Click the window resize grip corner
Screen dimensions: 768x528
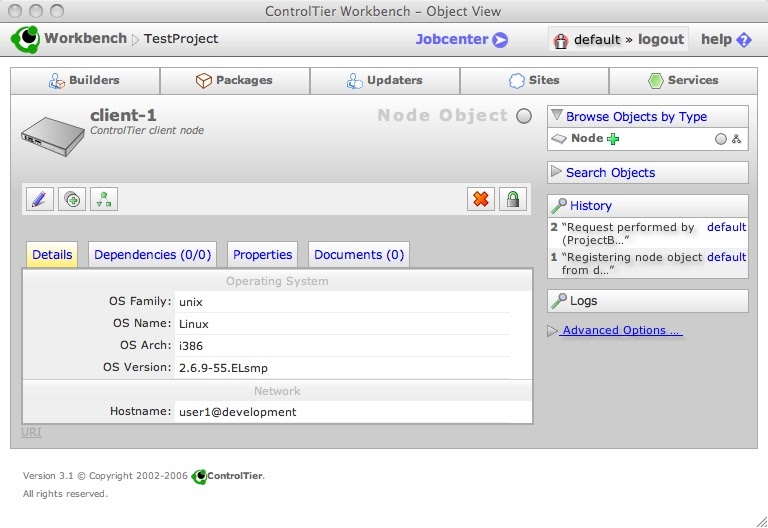[761, 522]
